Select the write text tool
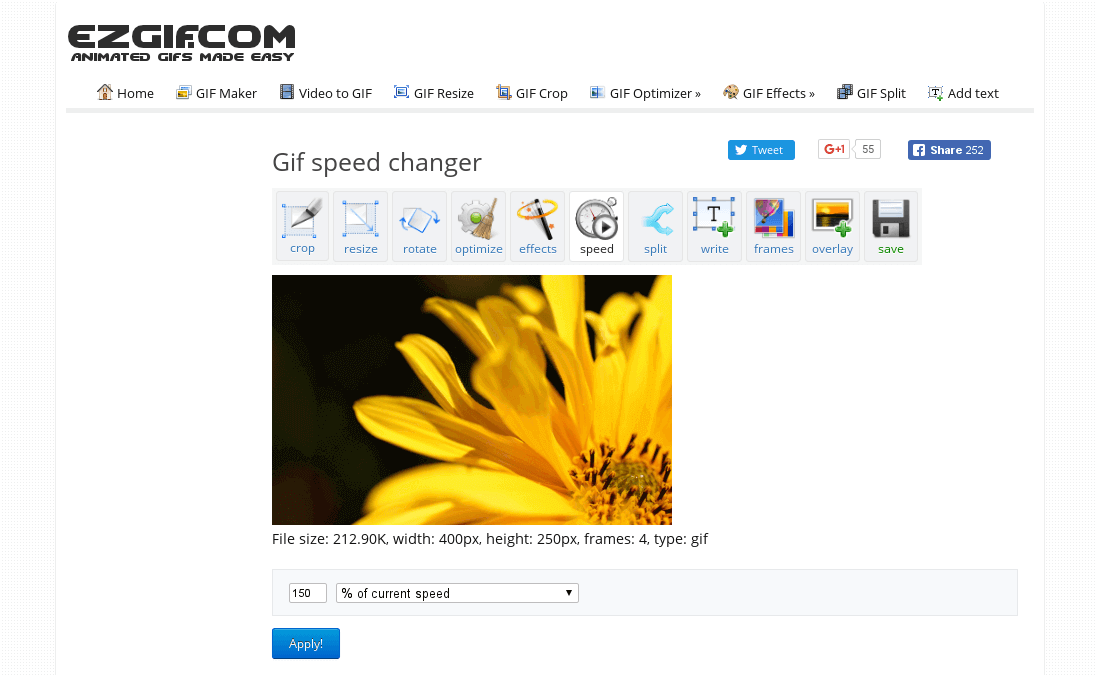The width and height of the screenshot is (1097, 675). 714,225
